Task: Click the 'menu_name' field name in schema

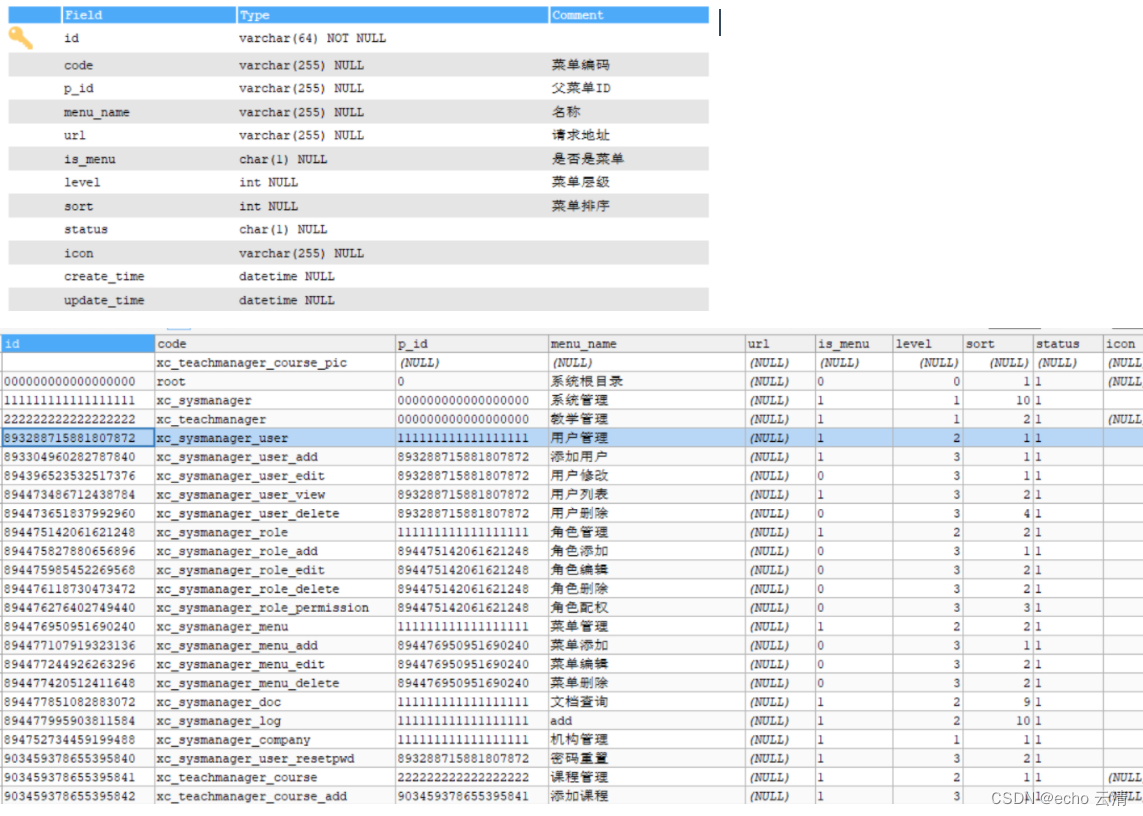Action: coord(96,112)
